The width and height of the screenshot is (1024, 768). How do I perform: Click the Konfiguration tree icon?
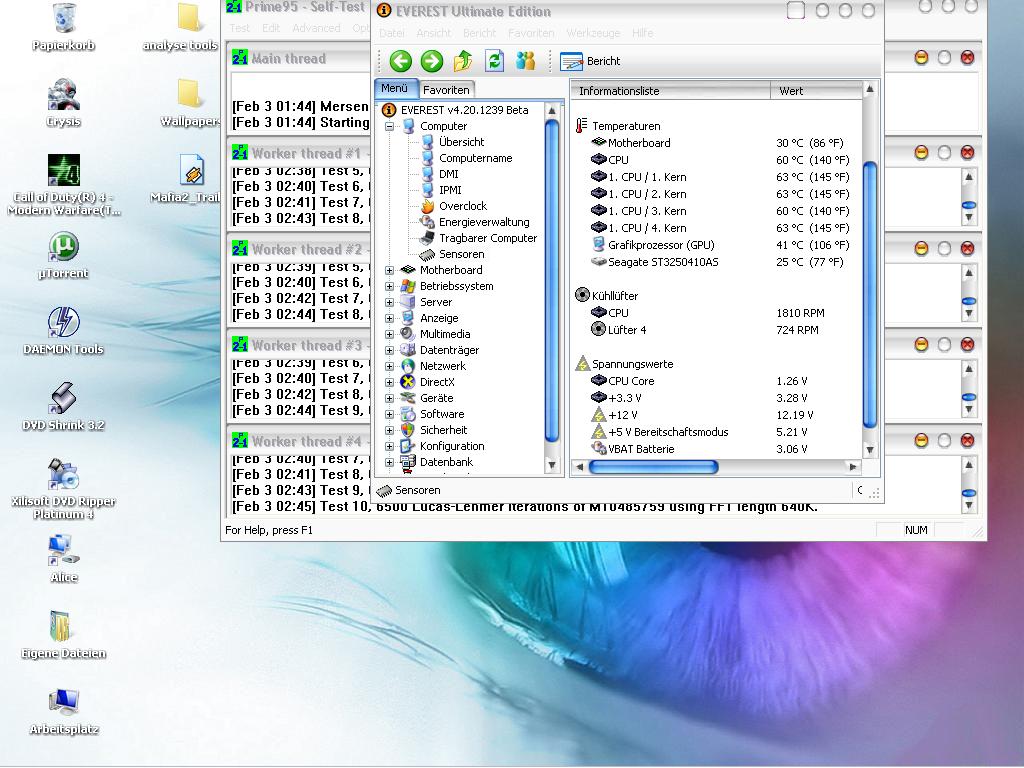408,446
